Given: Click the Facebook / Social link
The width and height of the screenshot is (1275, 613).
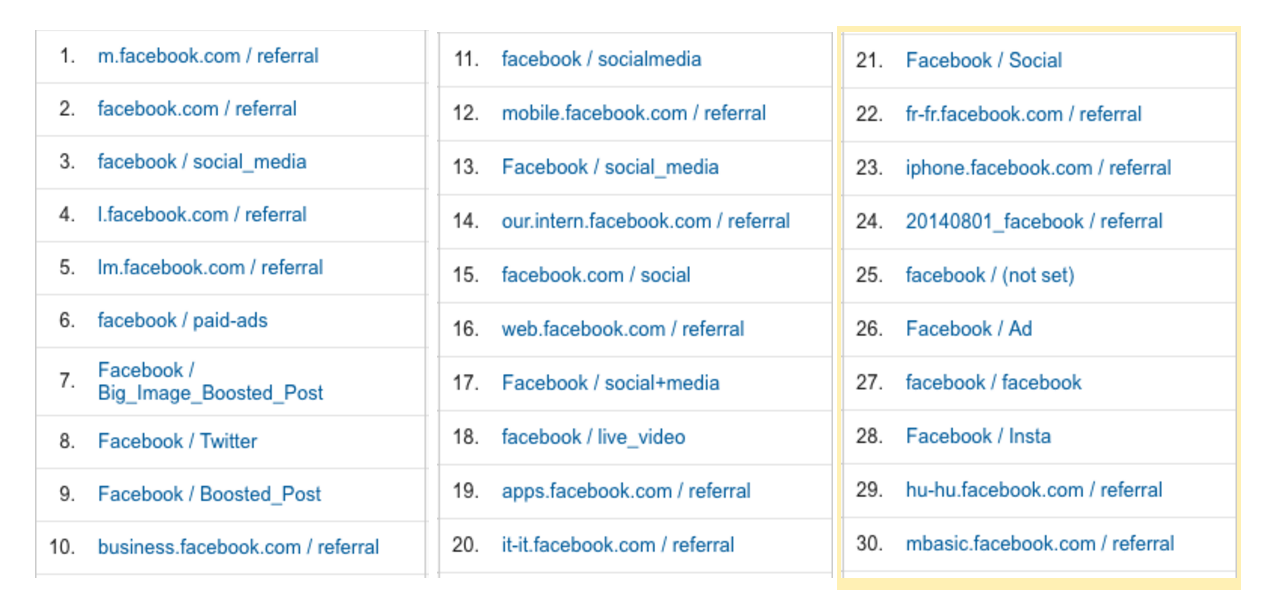Looking at the screenshot, I should 983,60.
